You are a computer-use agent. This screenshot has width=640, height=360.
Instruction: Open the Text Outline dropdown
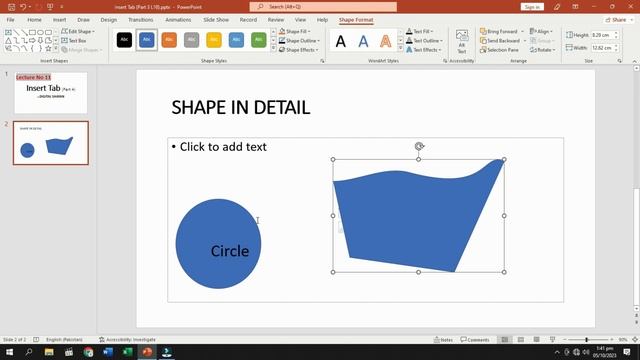click(424, 40)
